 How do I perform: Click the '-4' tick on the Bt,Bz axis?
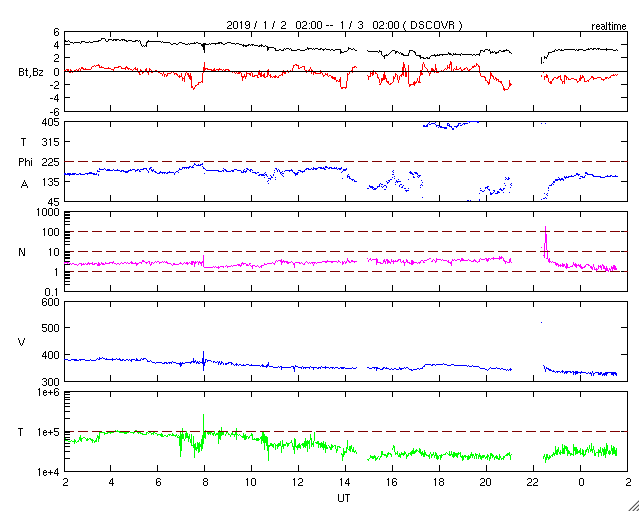55,98
